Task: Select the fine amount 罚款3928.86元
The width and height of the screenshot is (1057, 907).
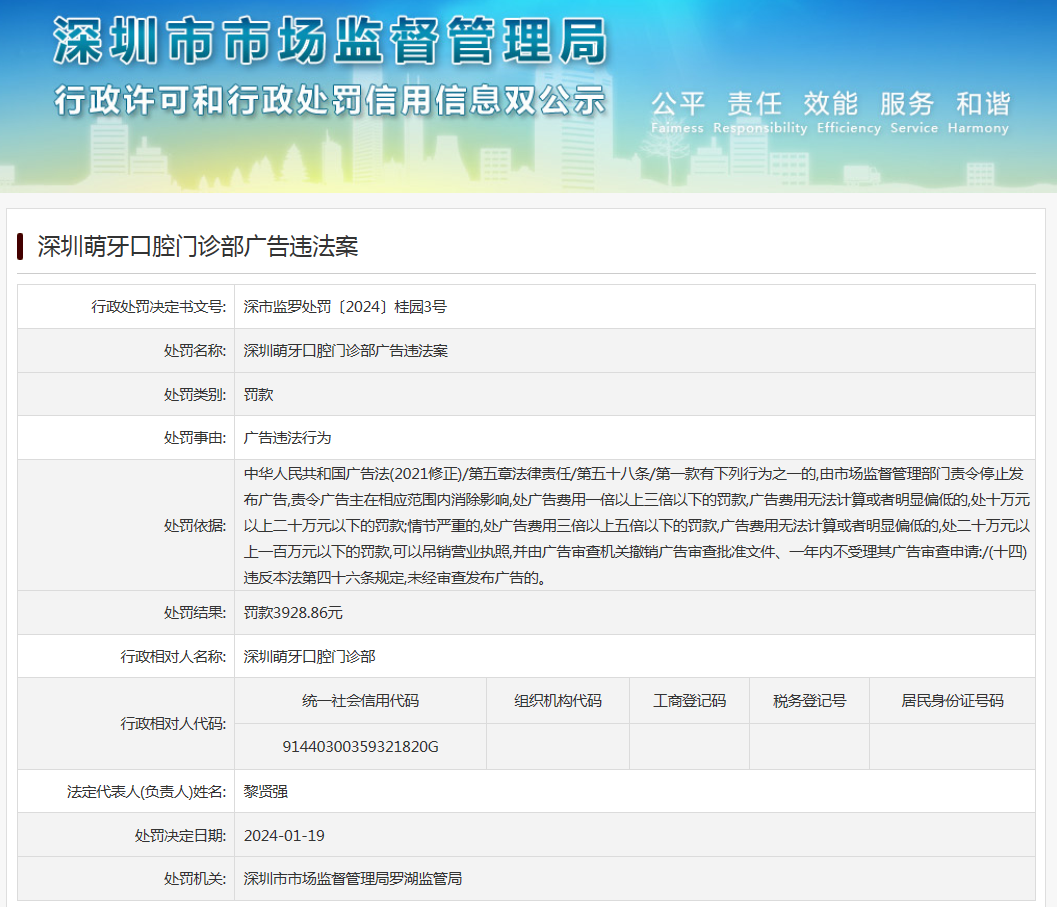Action: tap(293, 612)
